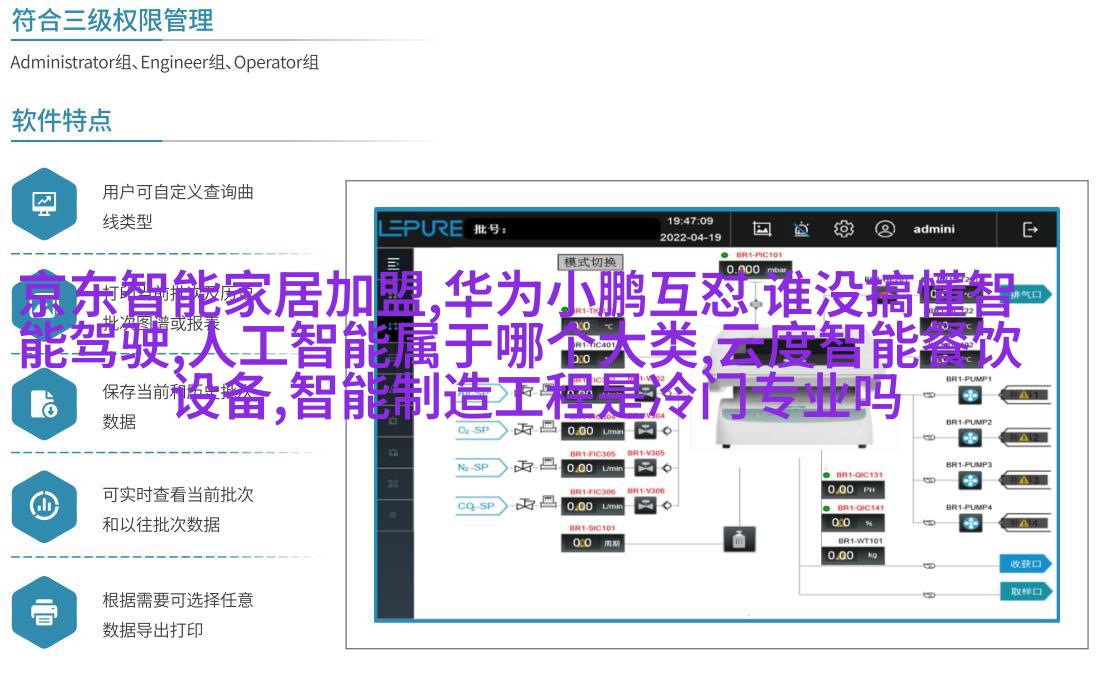Click the manual valve icon on the N2-SP line
The width and height of the screenshot is (1106, 677).
click(523, 467)
